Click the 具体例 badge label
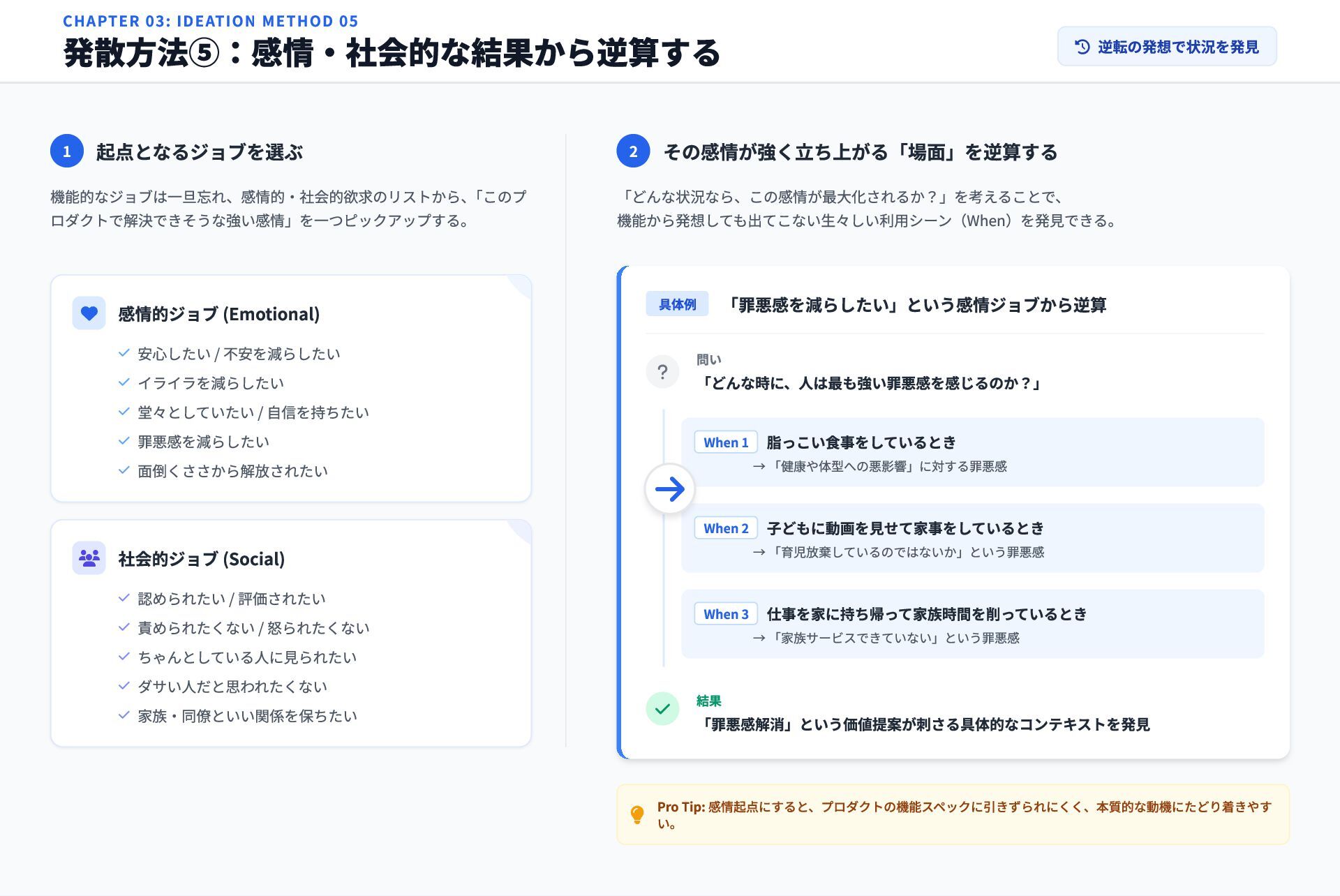The image size is (1340, 896). click(677, 304)
